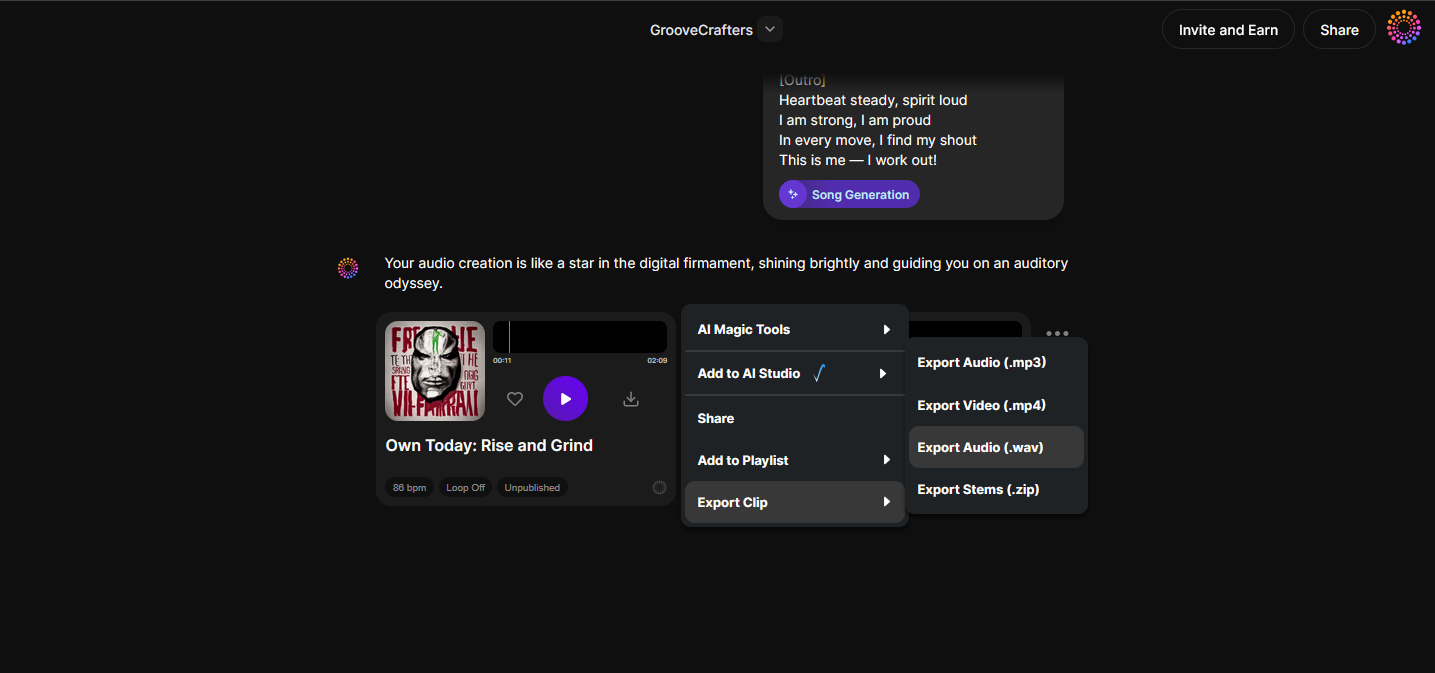
Task: Expand arrow next to Add to AI Studio
Action: pyautogui.click(x=883, y=373)
